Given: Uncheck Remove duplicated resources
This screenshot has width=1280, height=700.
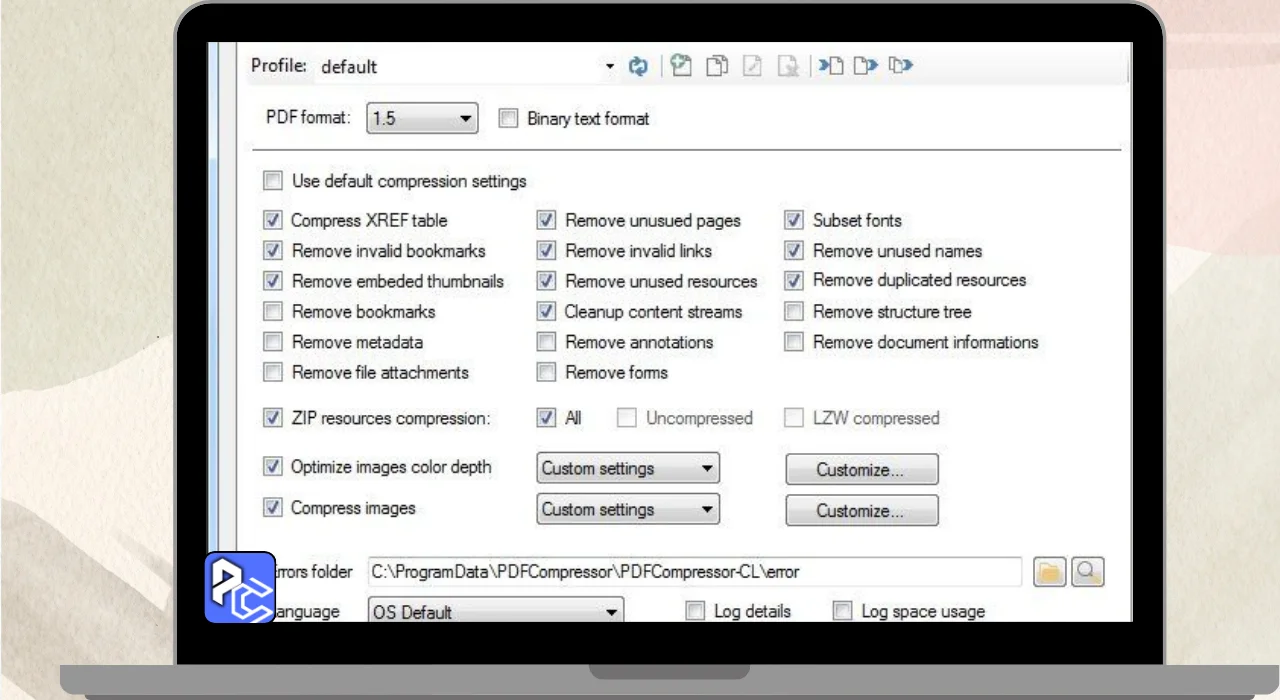Looking at the screenshot, I should (794, 280).
